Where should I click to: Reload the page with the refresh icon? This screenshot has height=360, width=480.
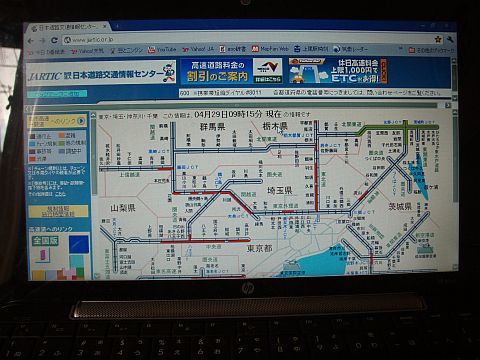click(54, 40)
